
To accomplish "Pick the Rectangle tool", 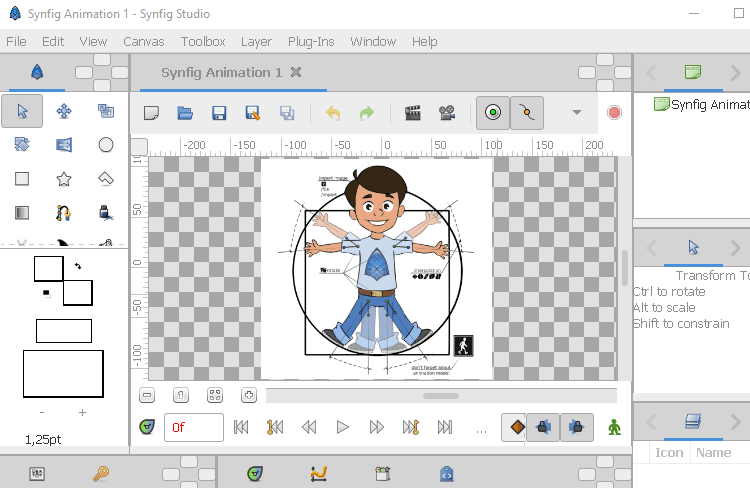I will tap(22, 179).
